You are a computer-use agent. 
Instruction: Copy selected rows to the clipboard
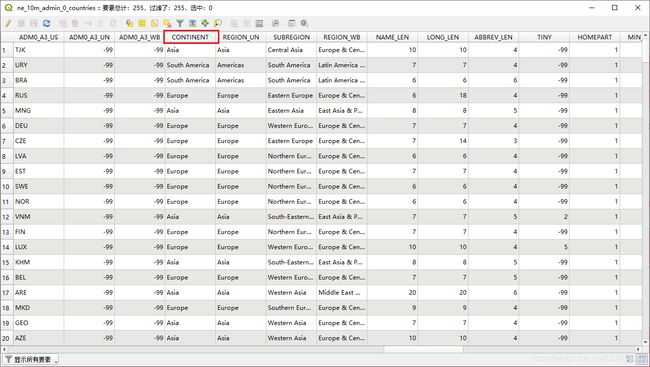click(x=100, y=24)
